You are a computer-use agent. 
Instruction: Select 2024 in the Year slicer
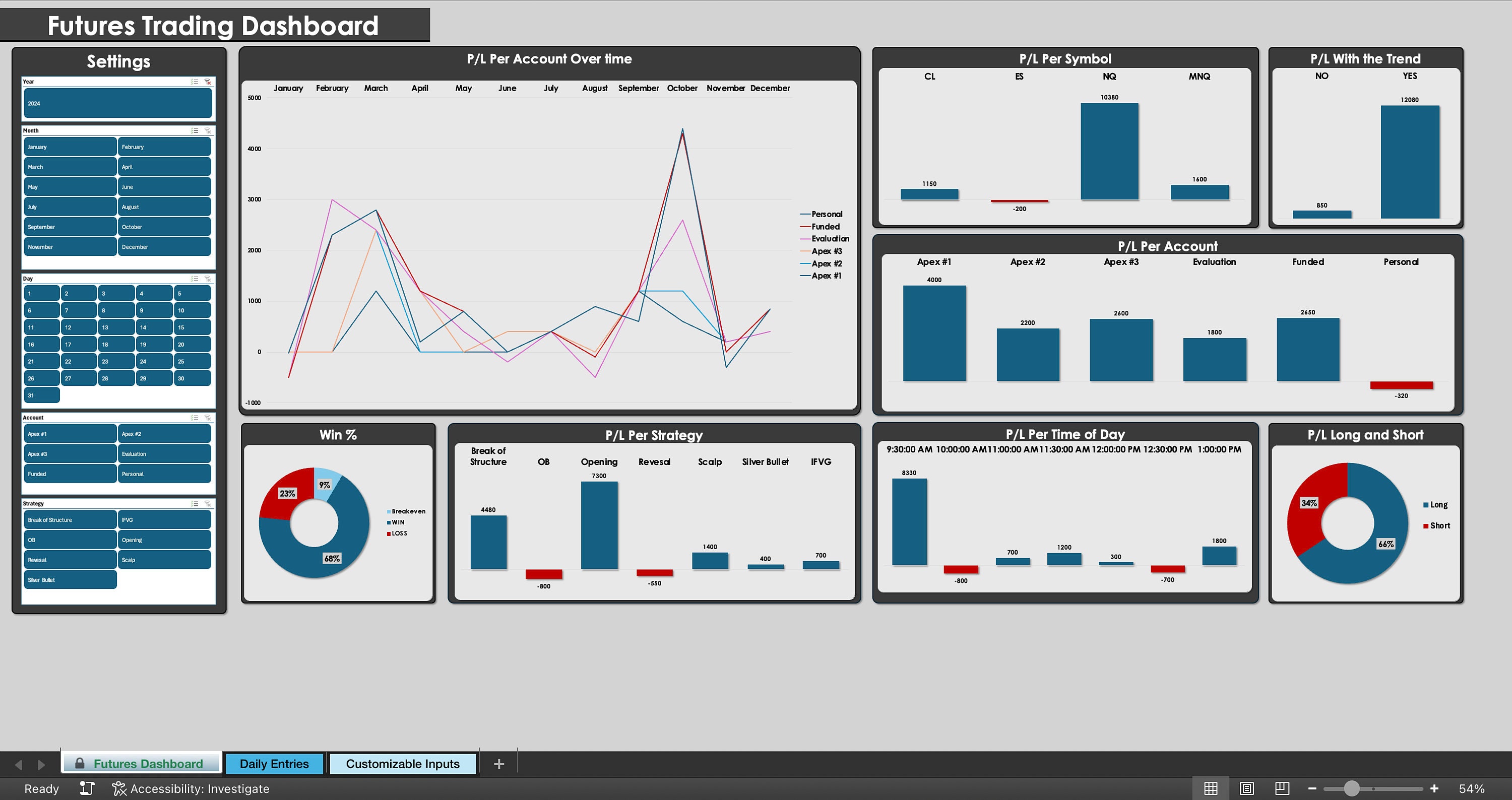tap(117, 103)
